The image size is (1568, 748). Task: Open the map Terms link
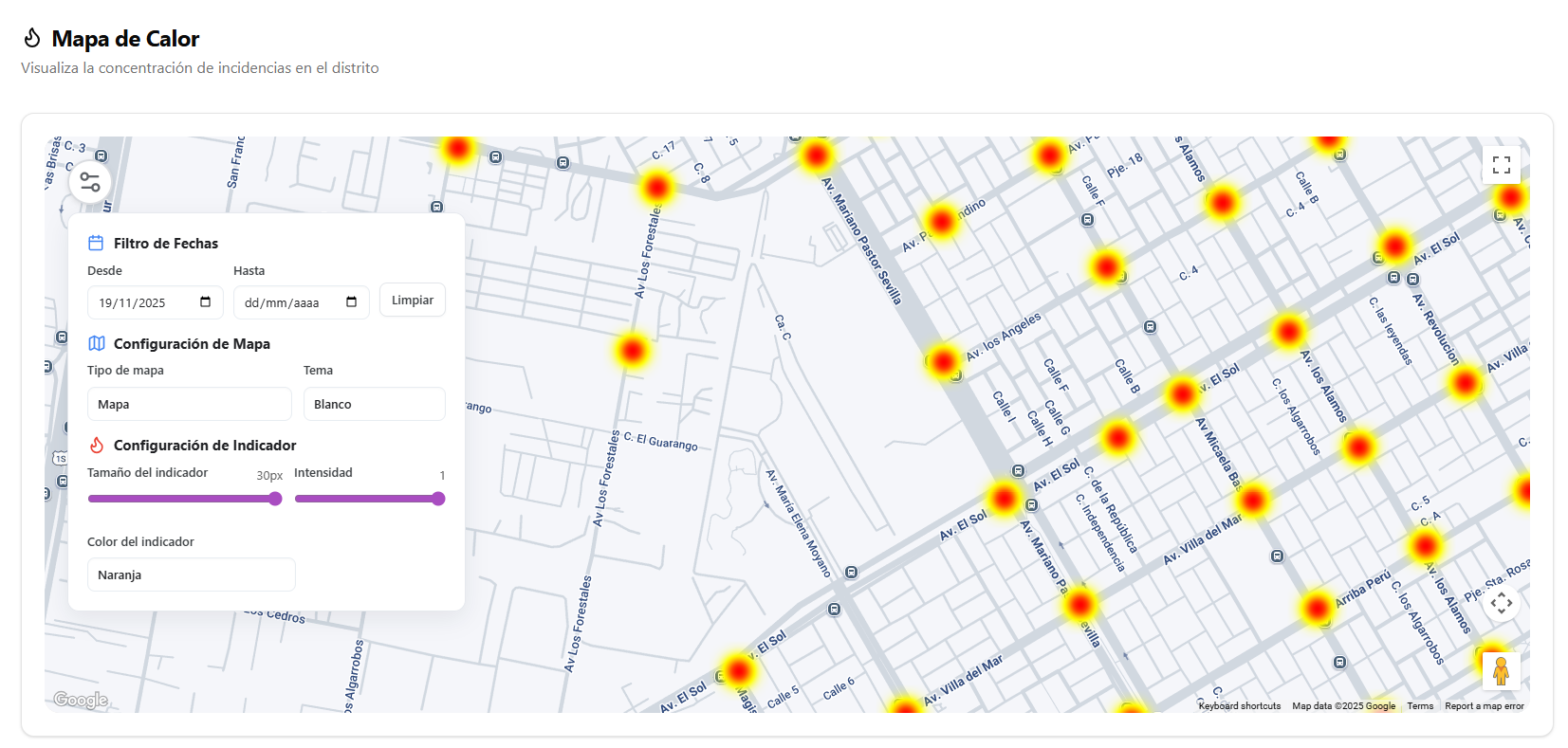(x=1420, y=706)
